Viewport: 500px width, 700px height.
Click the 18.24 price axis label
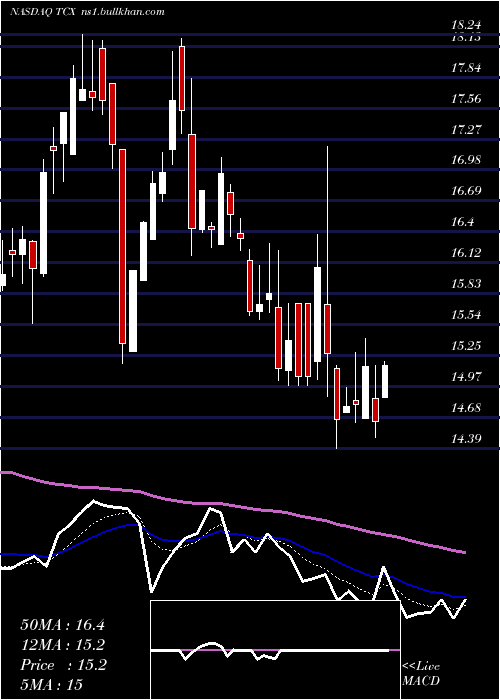[x=465, y=25]
